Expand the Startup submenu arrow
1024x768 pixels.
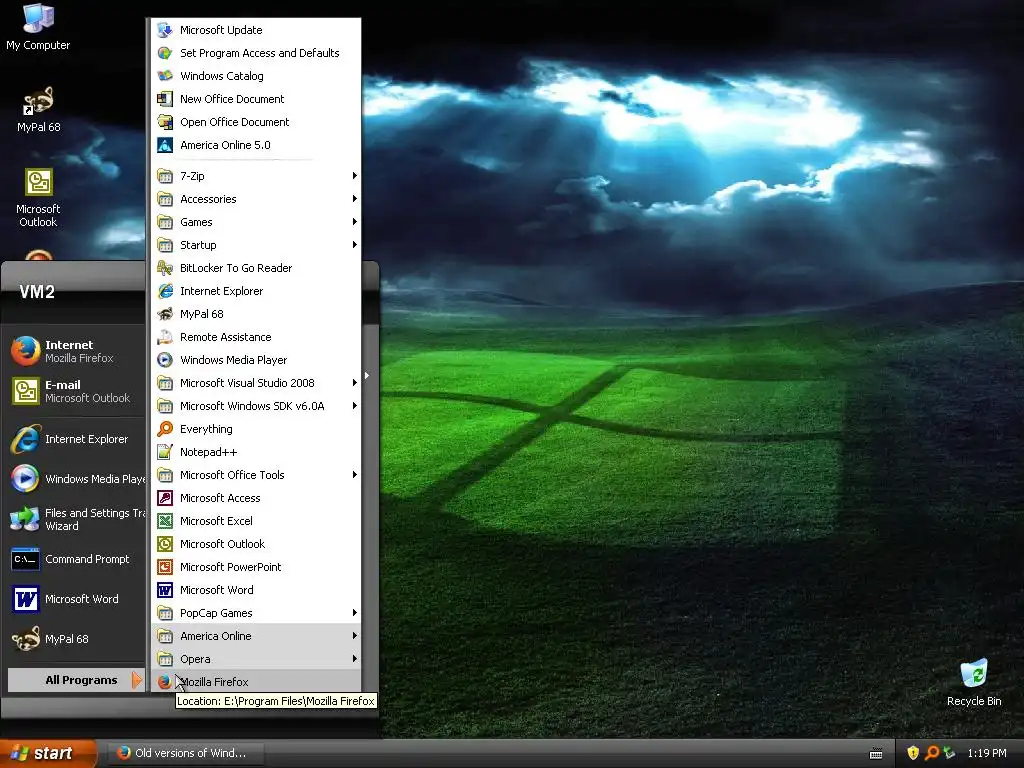point(355,245)
